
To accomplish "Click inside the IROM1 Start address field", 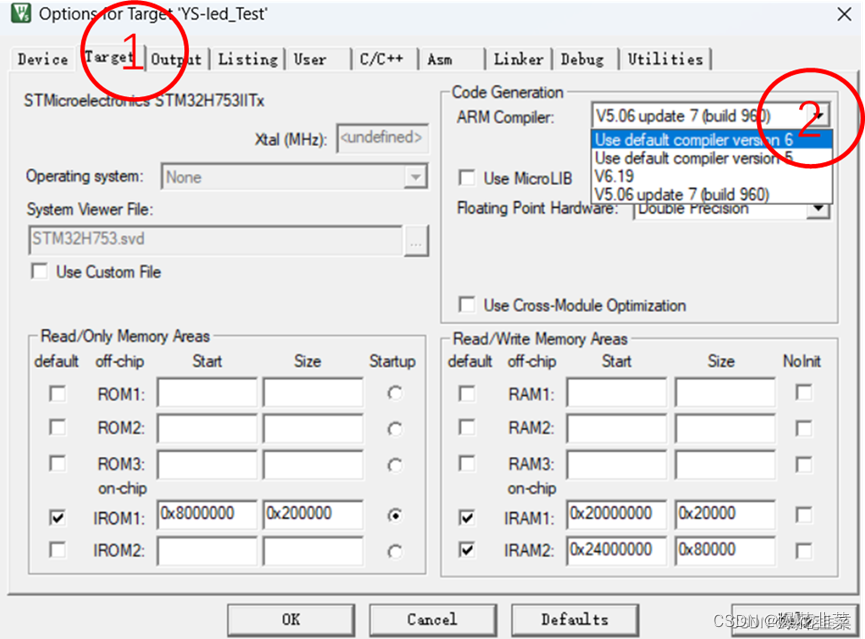I will click(x=203, y=514).
